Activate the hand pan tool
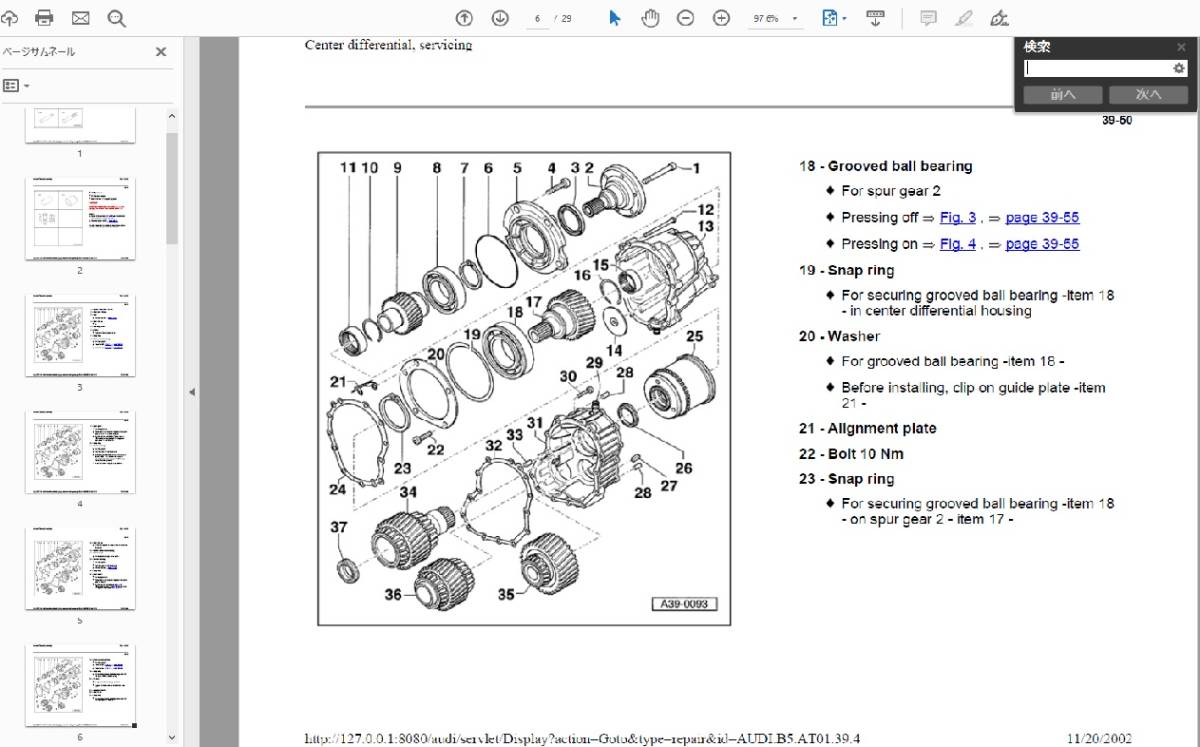Image resolution: width=1200 pixels, height=747 pixels. click(650, 18)
